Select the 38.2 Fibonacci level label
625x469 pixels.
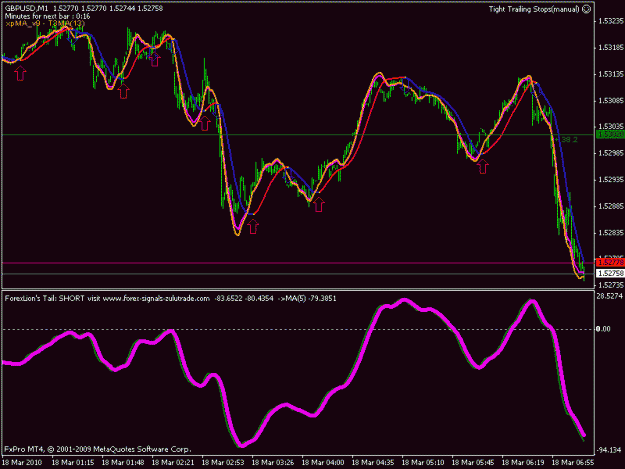click(569, 140)
